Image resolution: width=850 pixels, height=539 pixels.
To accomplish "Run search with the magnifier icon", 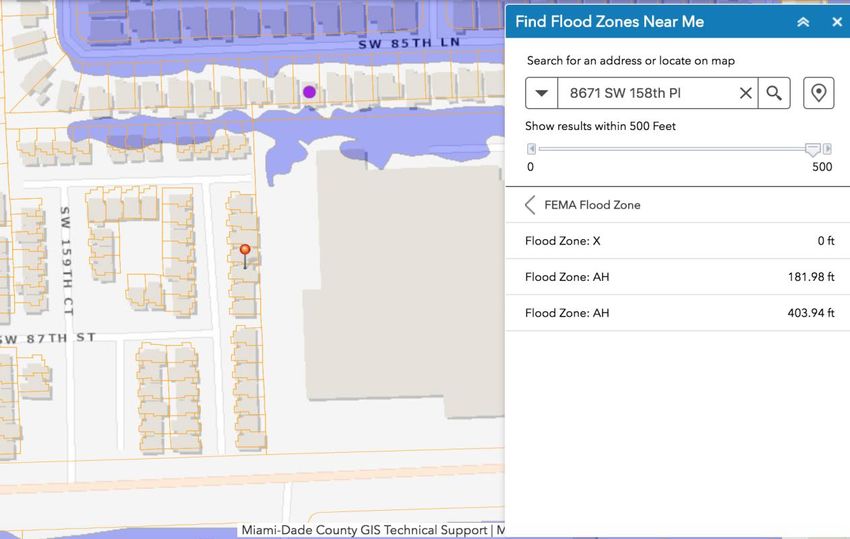I will point(774,93).
